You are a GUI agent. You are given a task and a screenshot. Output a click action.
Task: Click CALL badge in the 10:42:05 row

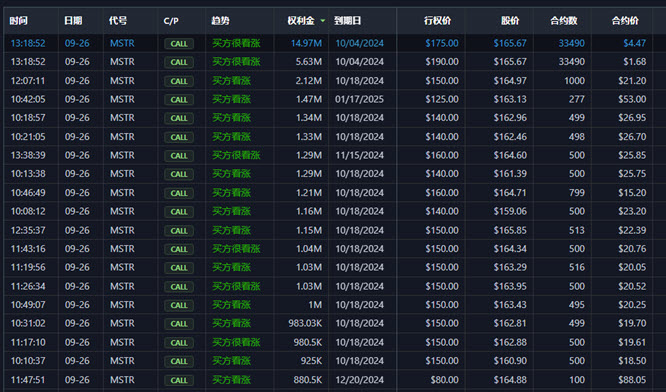coord(179,100)
